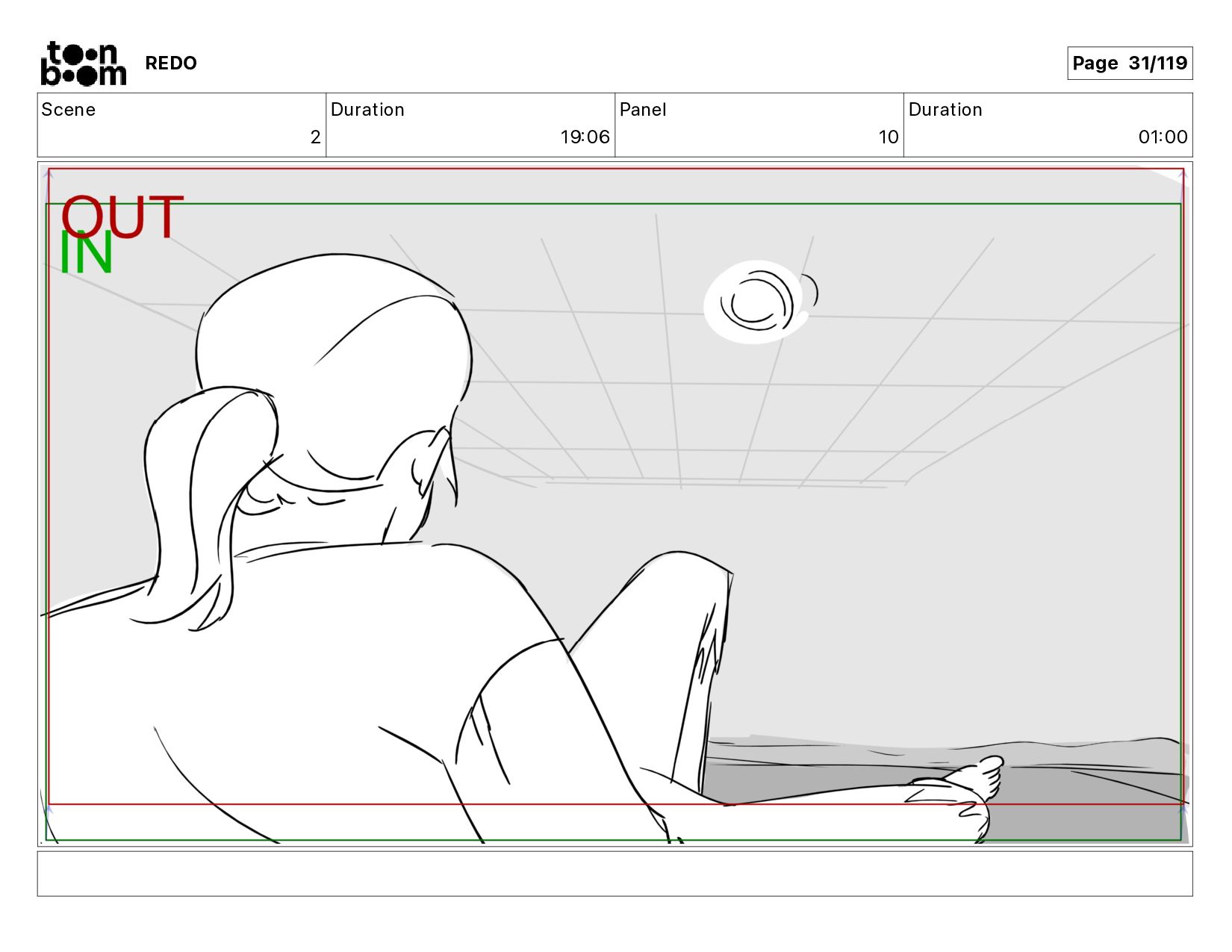Viewport: 1232px width, 952px height.
Task: Click the panel duration value 01:00
Action: click(x=1163, y=137)
